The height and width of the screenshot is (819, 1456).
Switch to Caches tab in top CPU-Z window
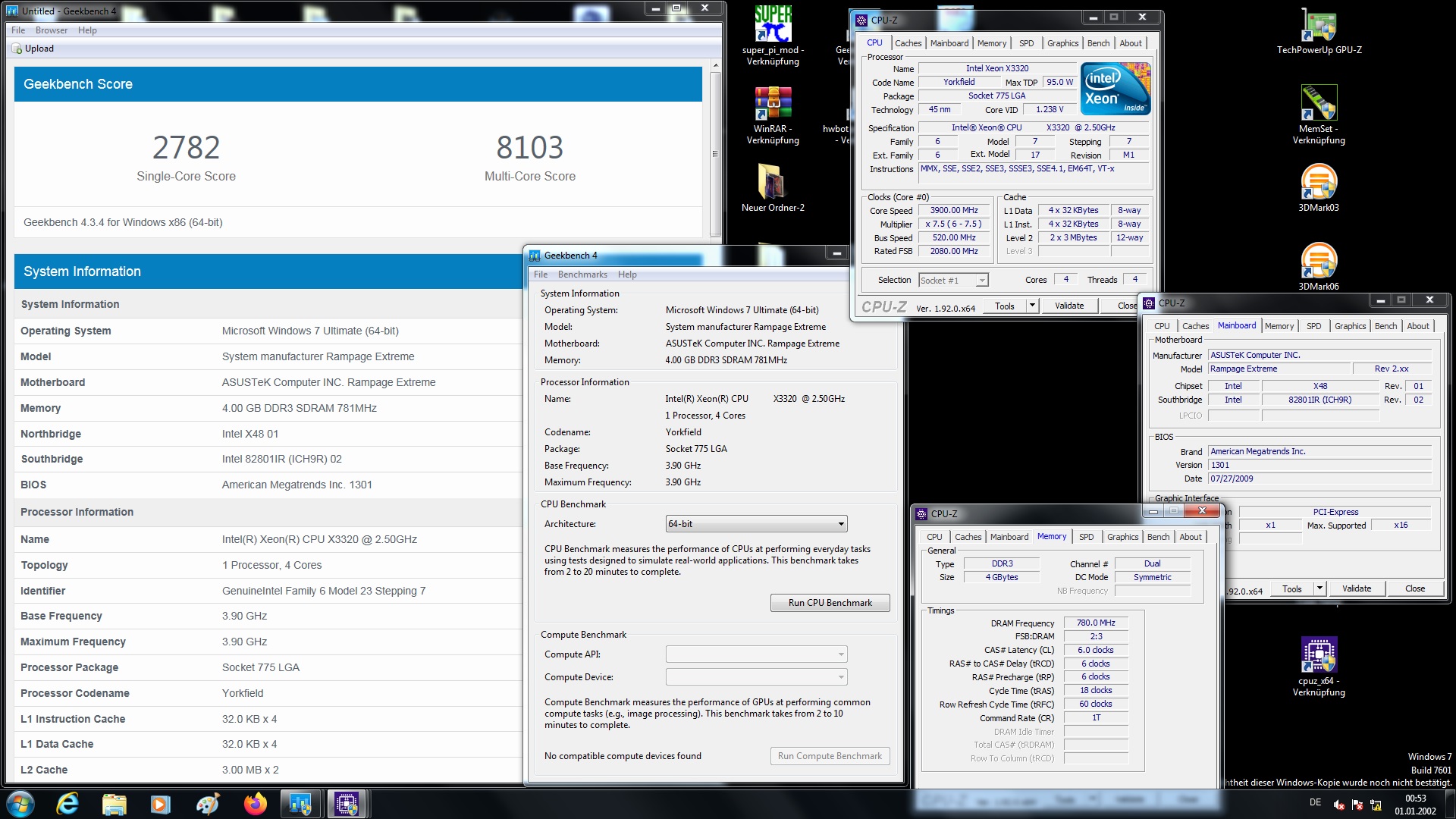pos(908,43)
